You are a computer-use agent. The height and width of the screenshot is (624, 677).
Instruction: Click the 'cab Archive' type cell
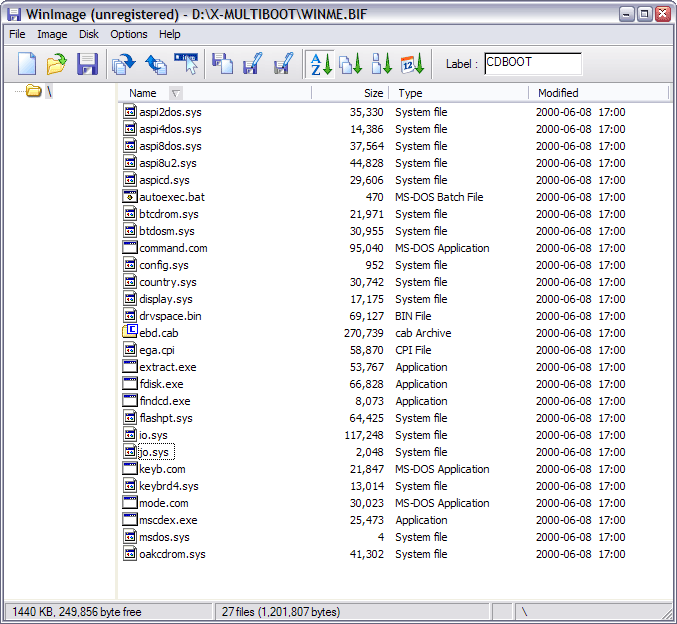pos(423,333)
